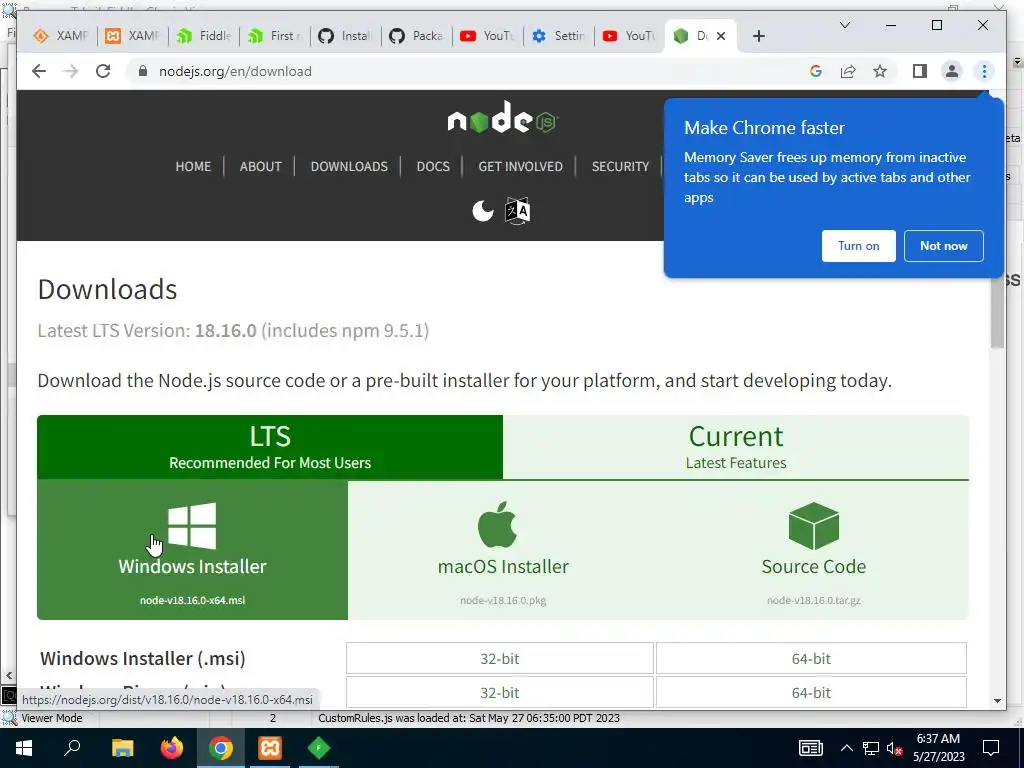1024x768 pixels.
Task: Open the network tray icon
Action: [x=871, y=748]
